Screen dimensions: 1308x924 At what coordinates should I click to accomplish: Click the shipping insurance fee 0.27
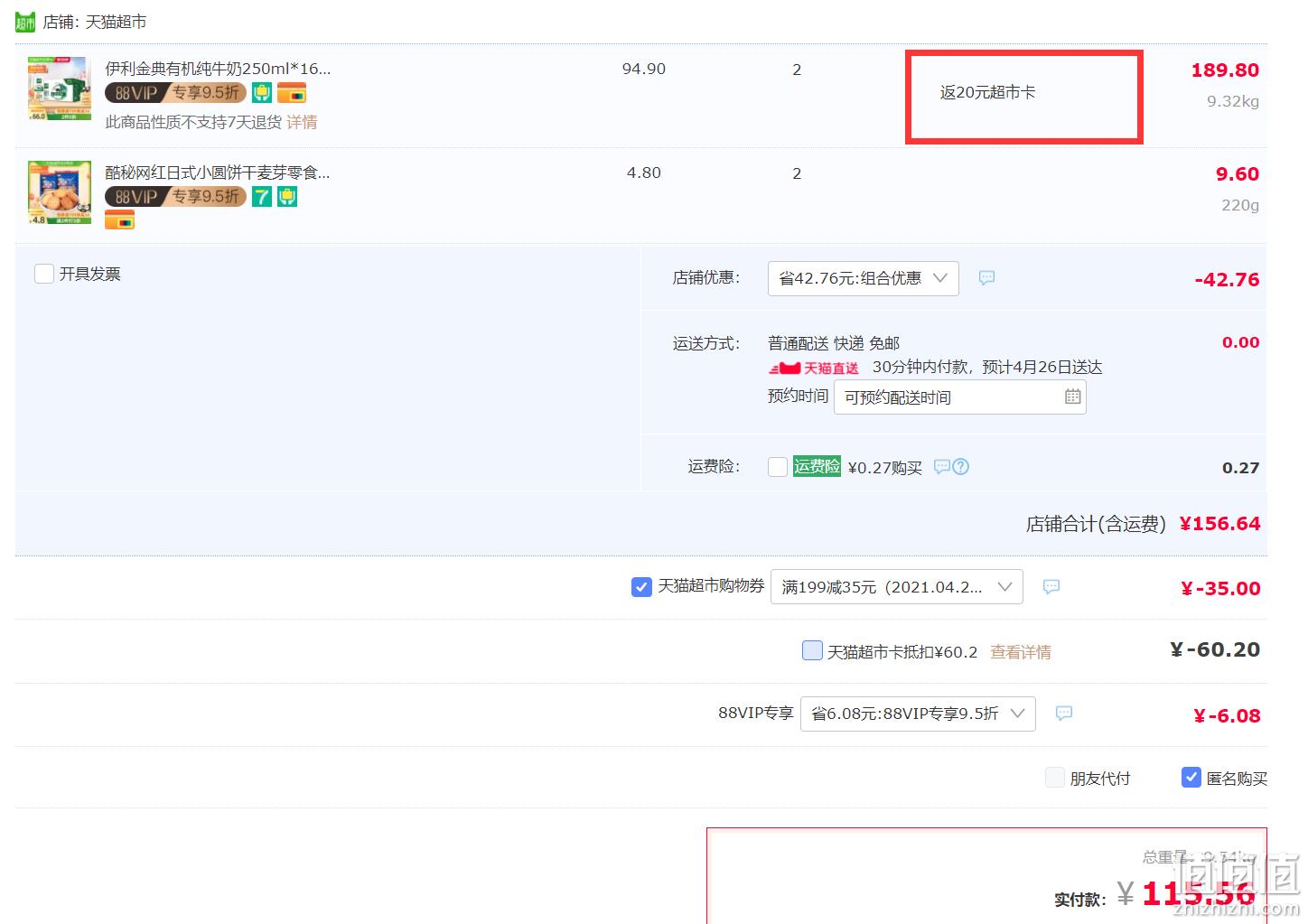[1240, 468]
